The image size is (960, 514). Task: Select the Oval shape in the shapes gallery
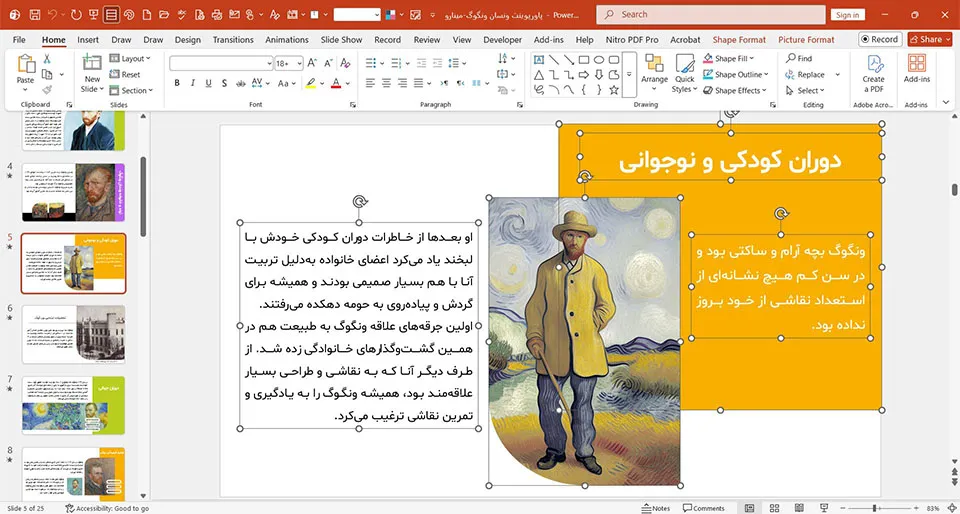point(599,59)
